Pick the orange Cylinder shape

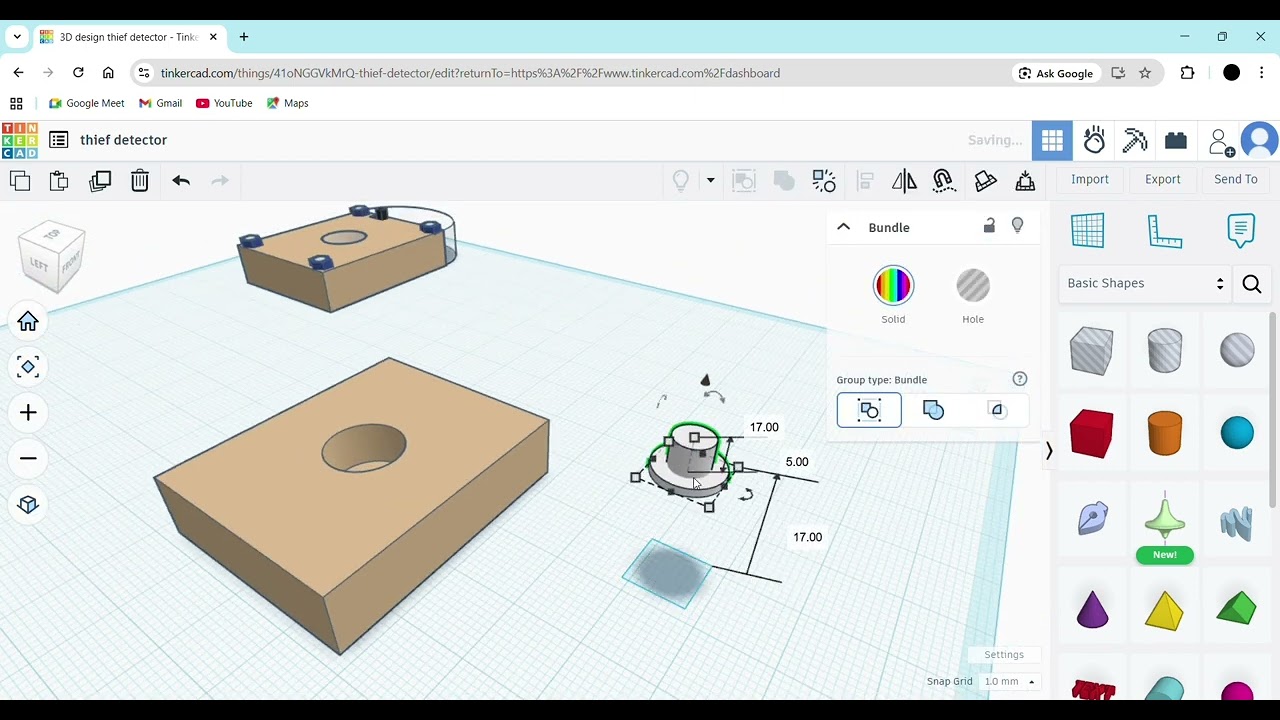coord(1165,433)
